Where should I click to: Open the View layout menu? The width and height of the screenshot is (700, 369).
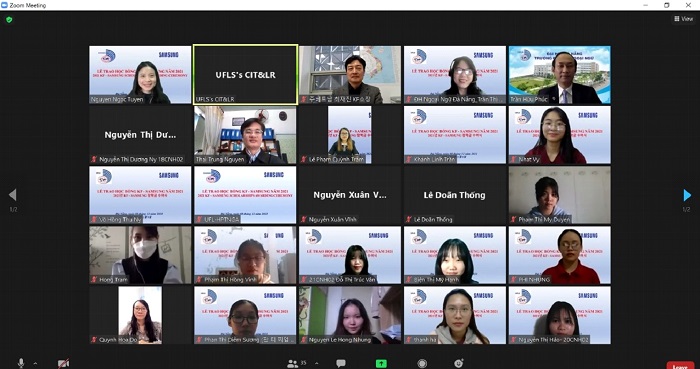(683, 19)
